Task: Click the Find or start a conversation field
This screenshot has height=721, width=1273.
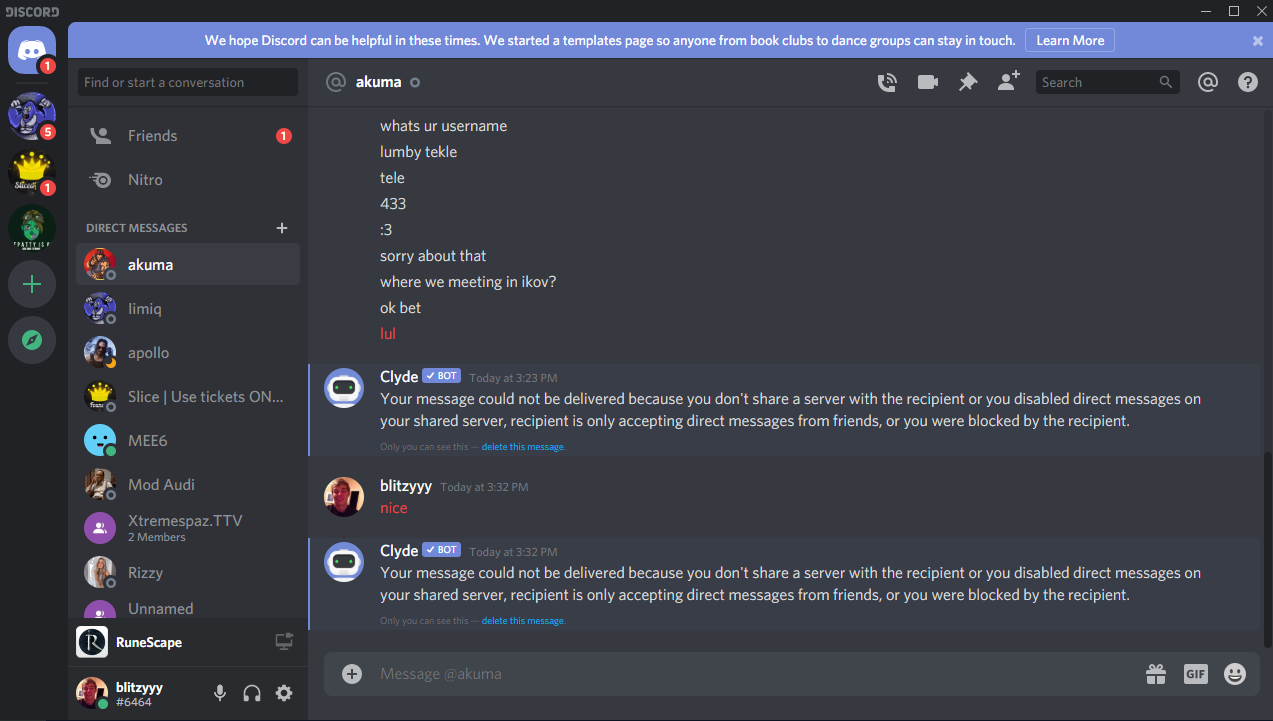Action: 188,82
